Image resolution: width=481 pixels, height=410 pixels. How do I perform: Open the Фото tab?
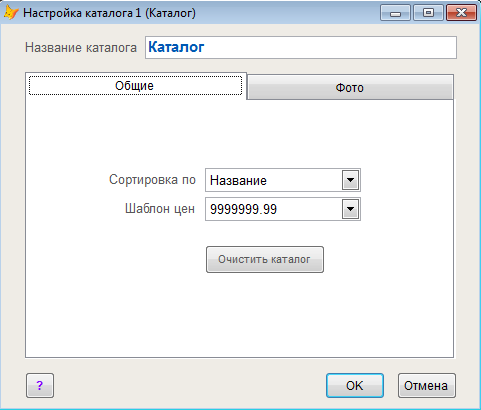point(350,87)
